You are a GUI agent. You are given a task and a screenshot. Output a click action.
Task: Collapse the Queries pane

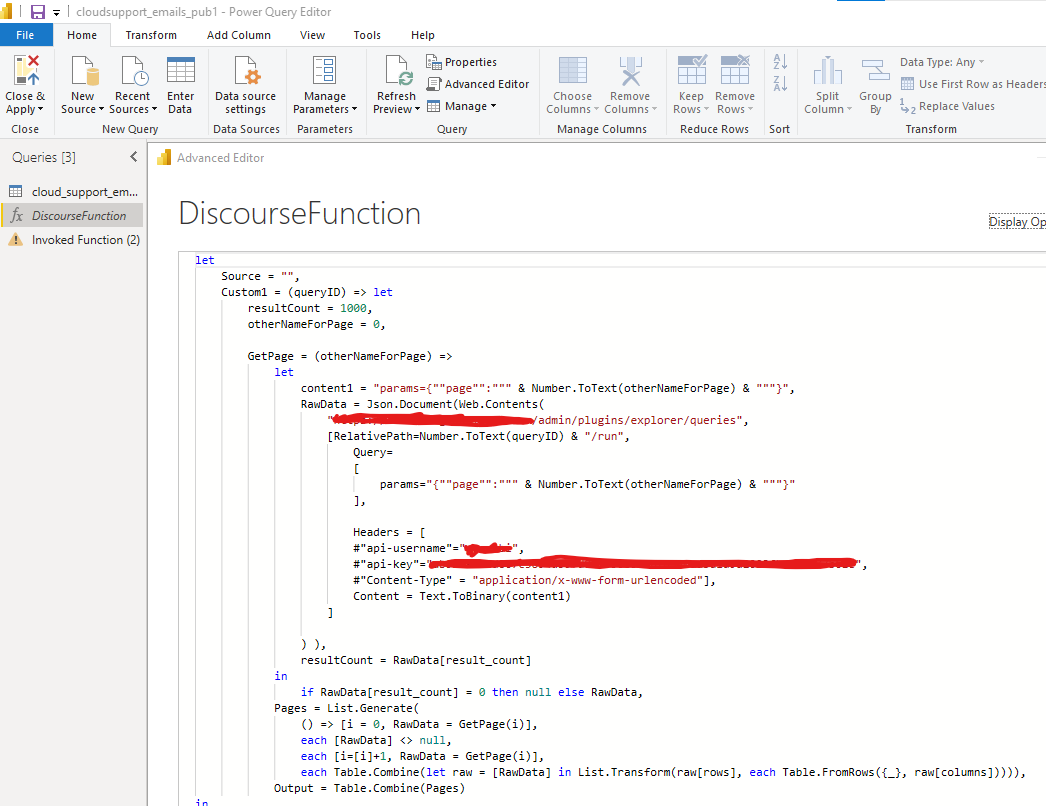(133, 157)
